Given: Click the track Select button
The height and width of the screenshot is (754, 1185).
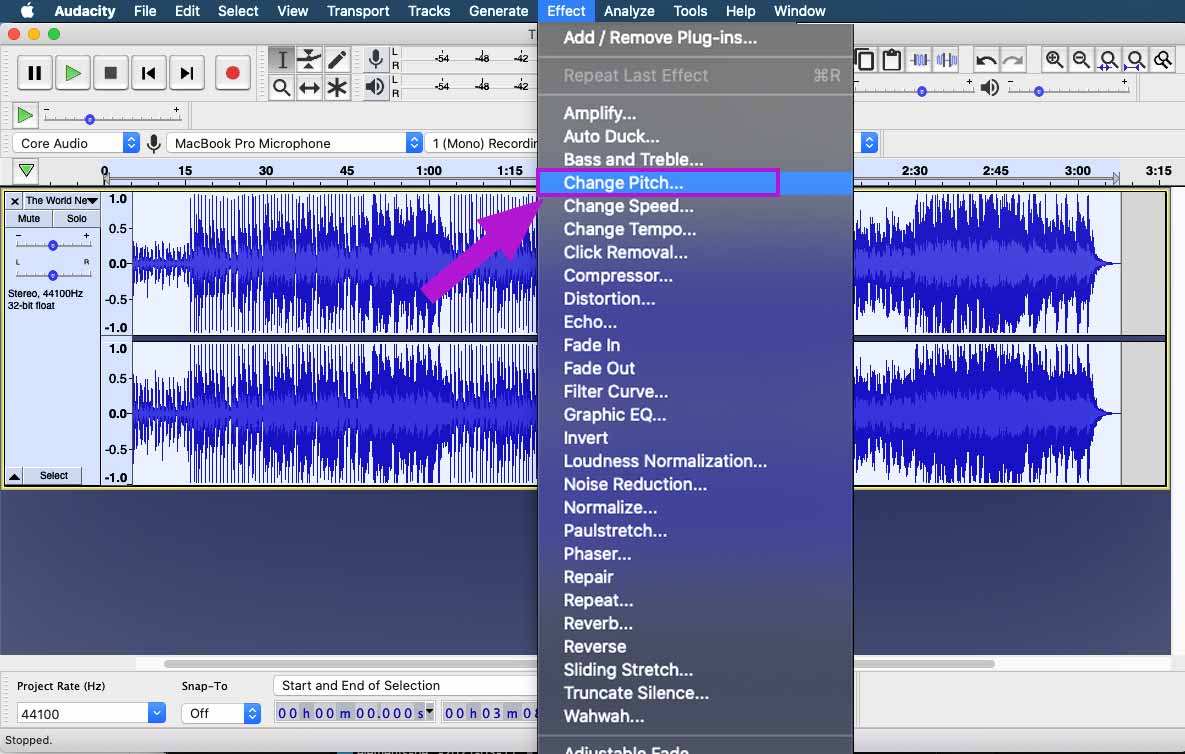Looking at the screenshot, I should point(54,476).
